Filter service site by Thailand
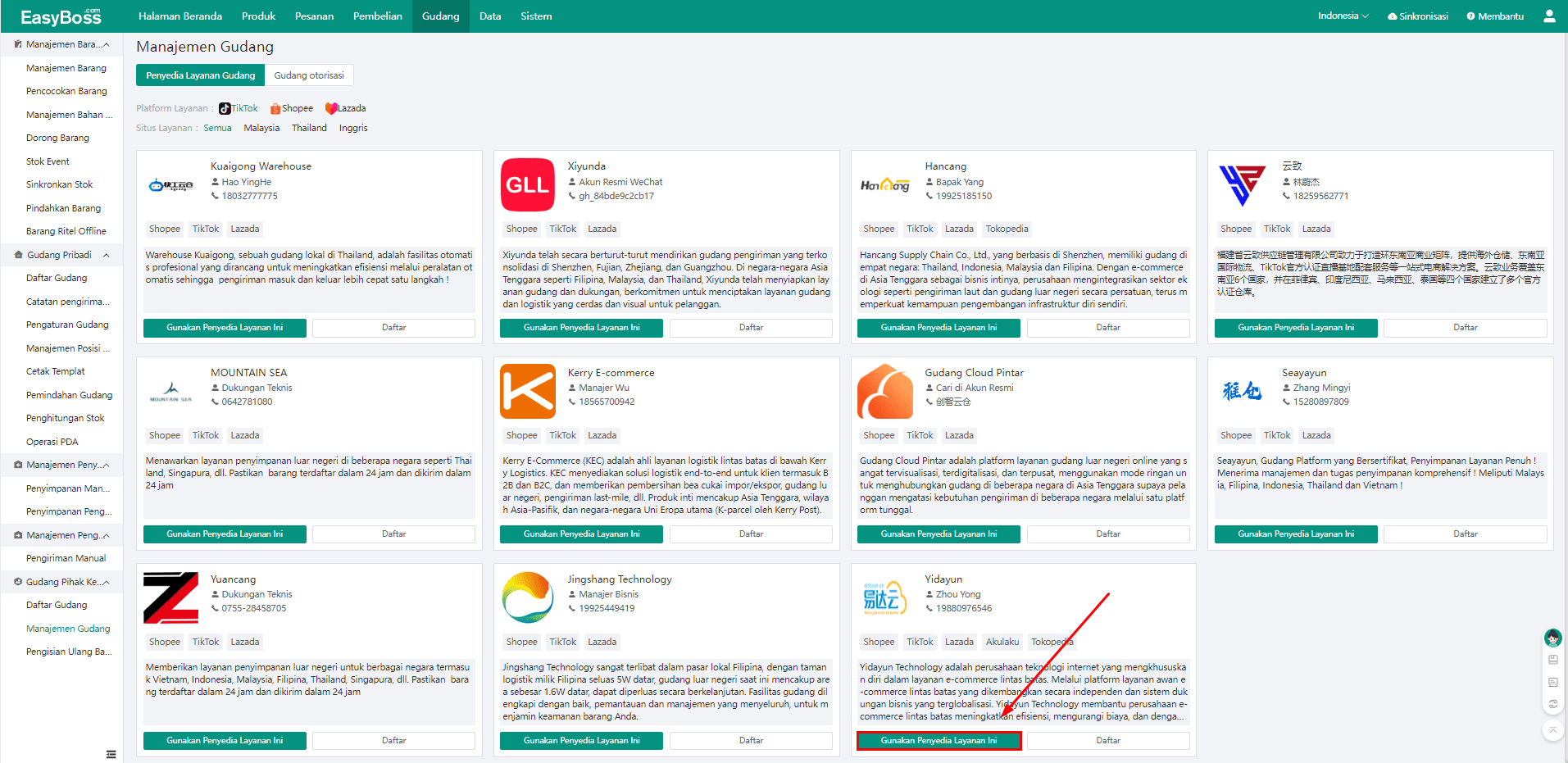1568x763 pixels. point(309,128)
